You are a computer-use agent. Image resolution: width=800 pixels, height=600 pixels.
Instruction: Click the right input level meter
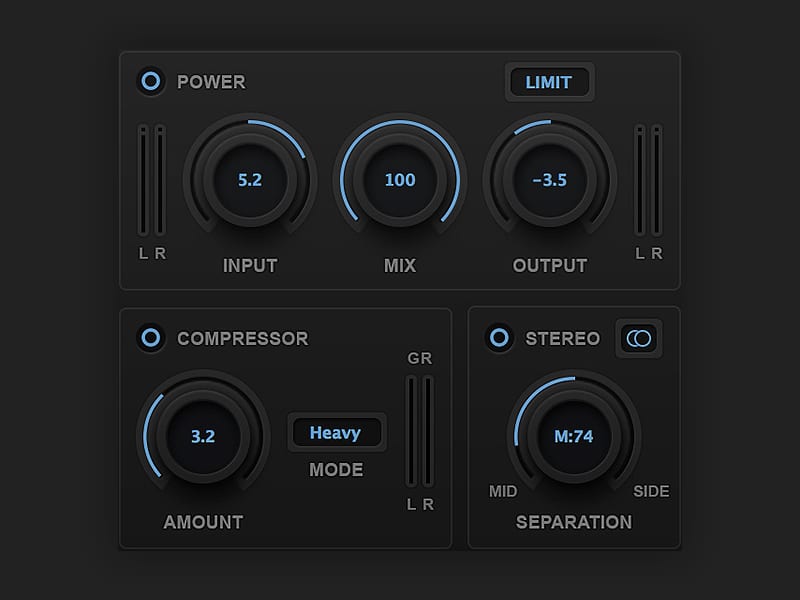coord(160,181)
